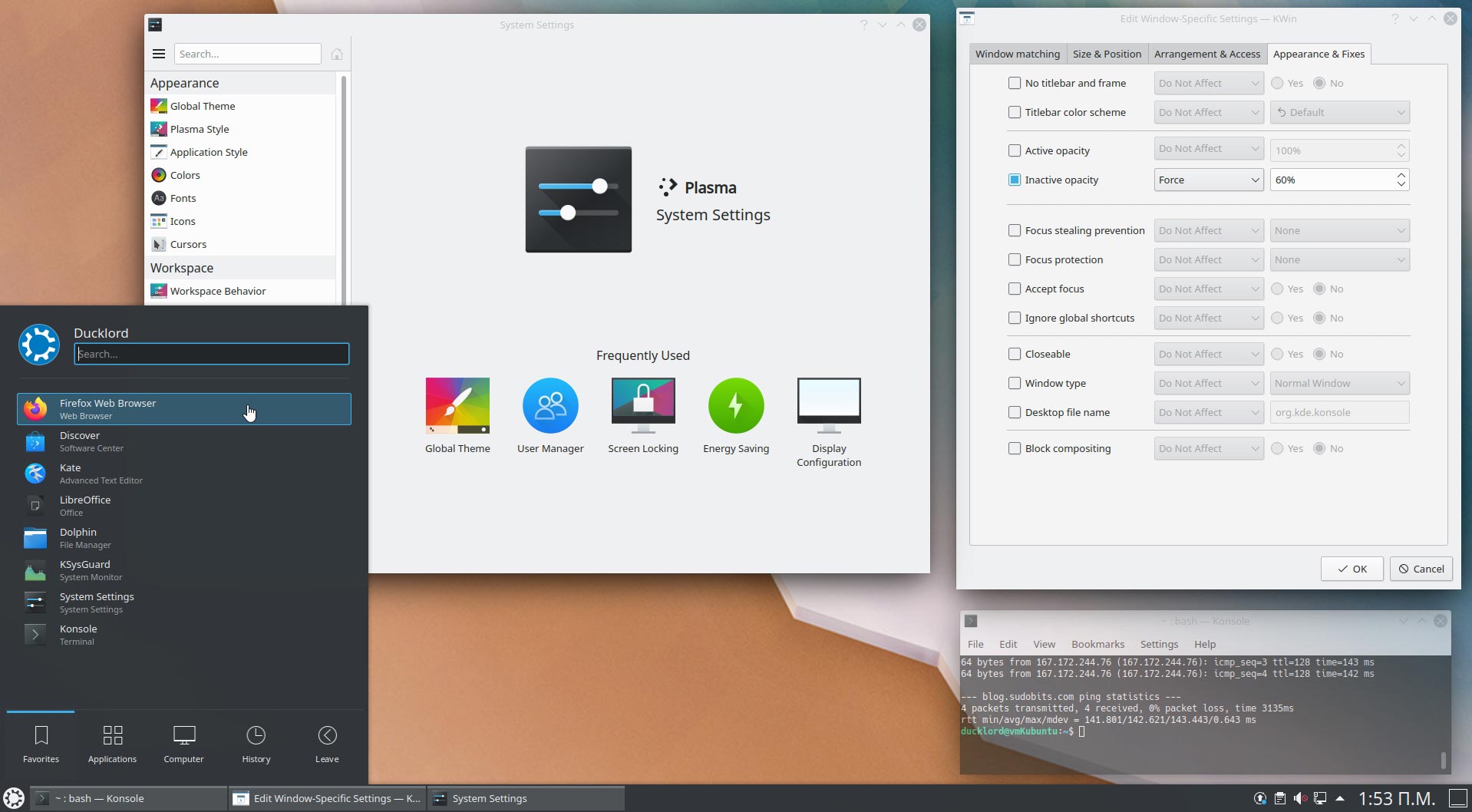1472x812 pixels.
Task: Open the Bookmarks menu in Konsole
Action: 1097,644
